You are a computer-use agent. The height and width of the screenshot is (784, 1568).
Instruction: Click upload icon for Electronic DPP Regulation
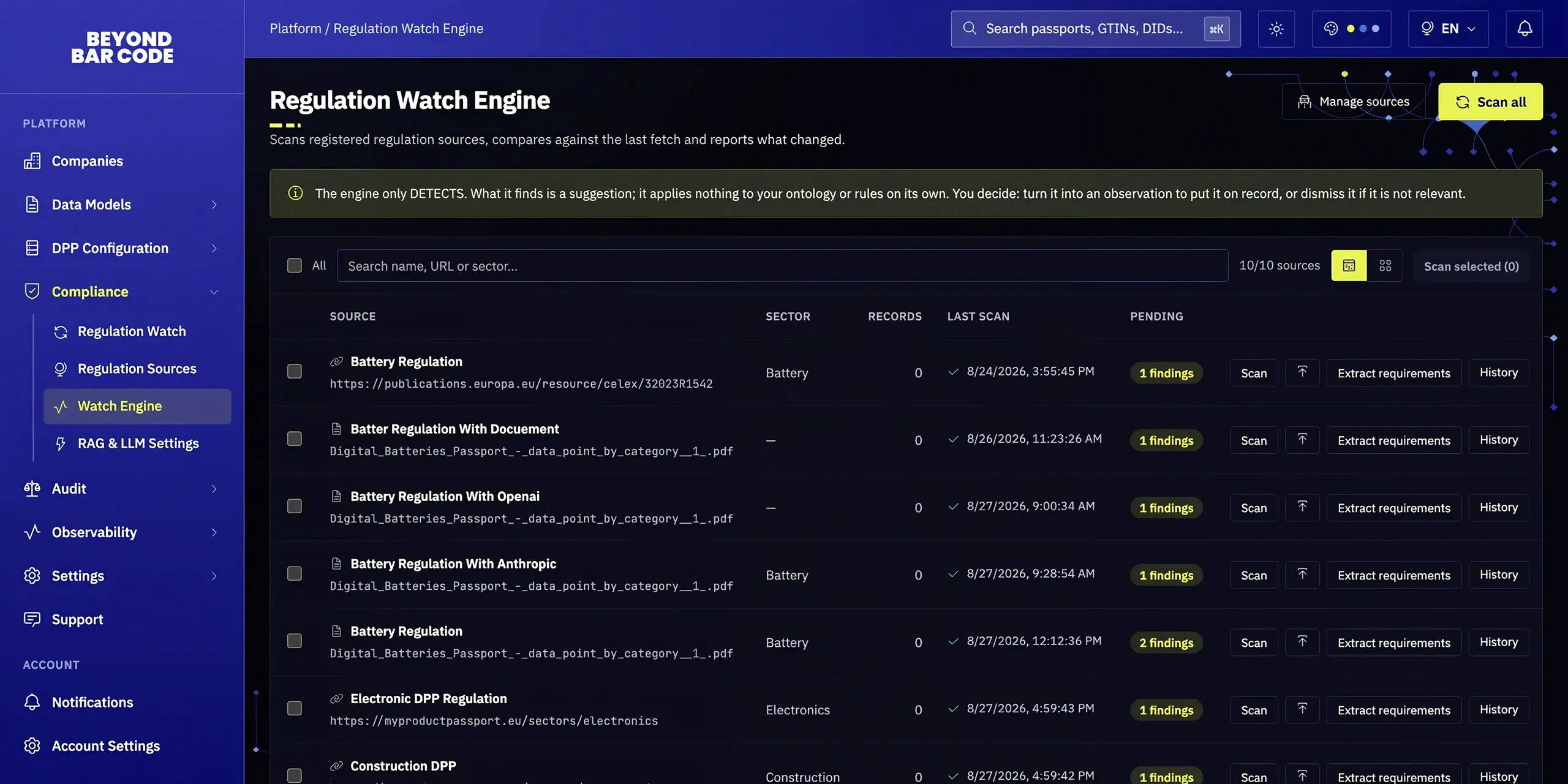coord(1302,709)
